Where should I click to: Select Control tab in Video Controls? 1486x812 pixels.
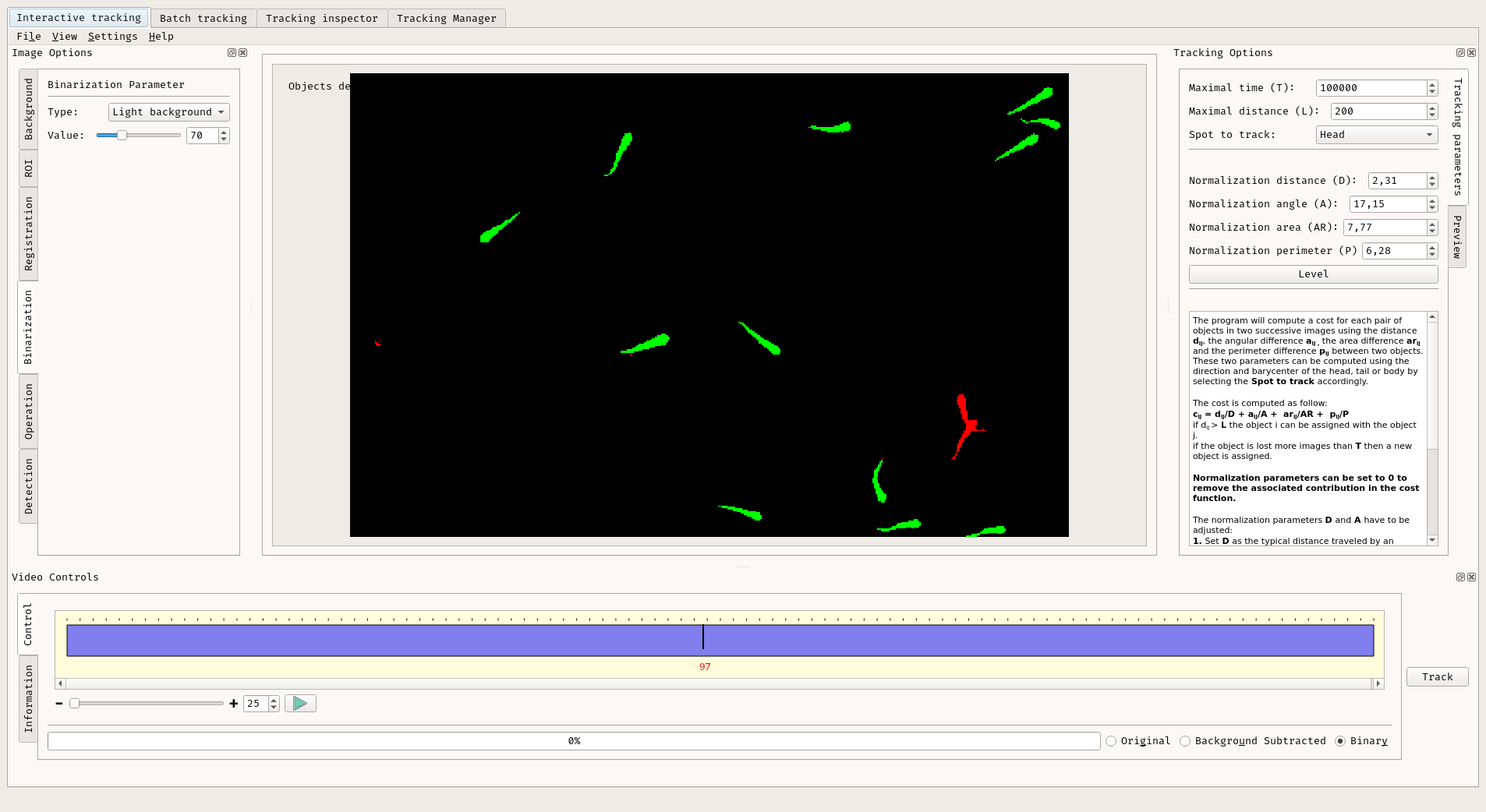tap(28, 624)
